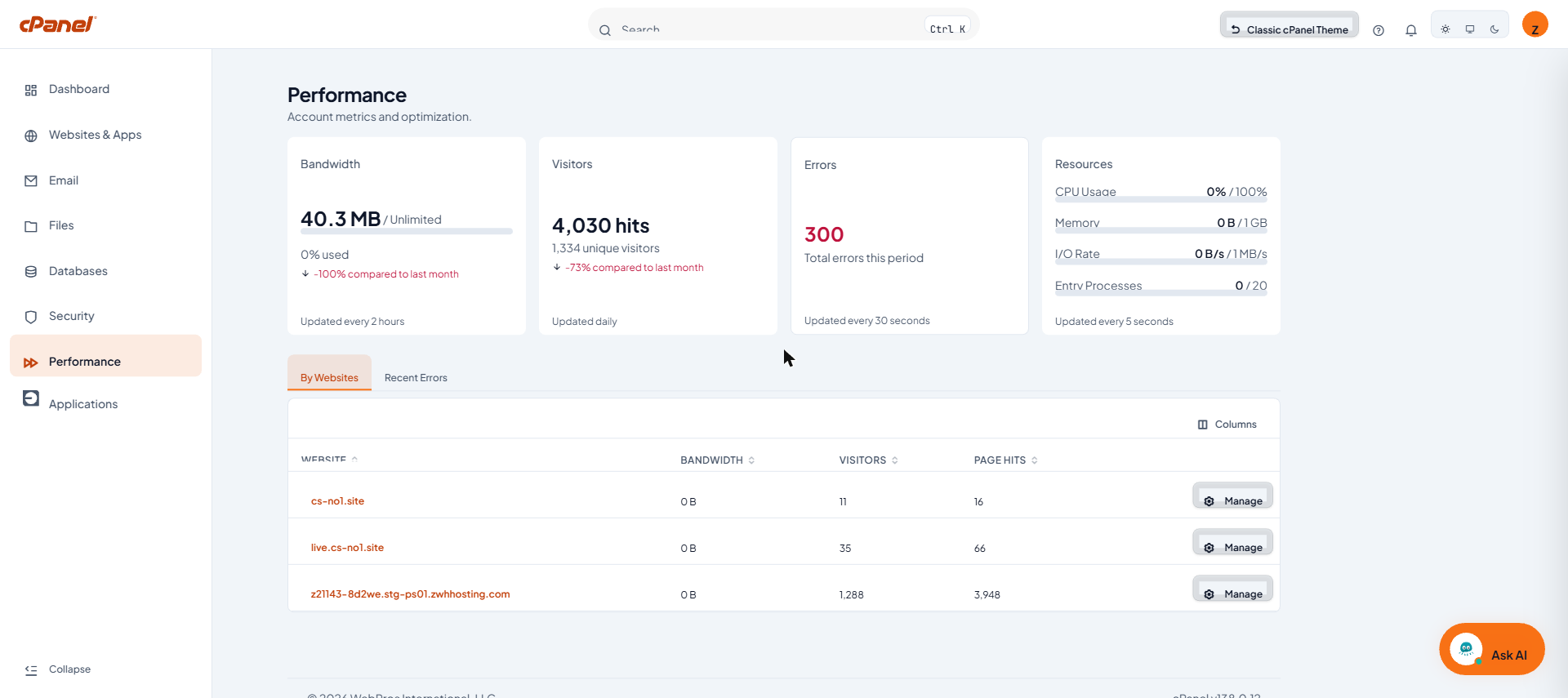Switch to the Recent Errors tab
Viewport: 1568px width, 698px height.
416,378
